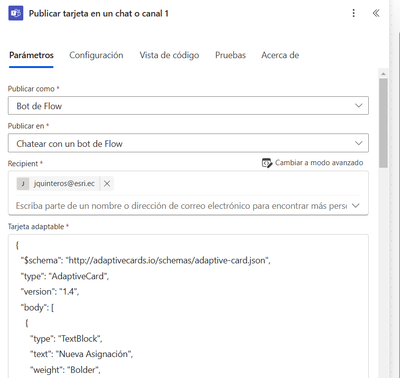400x378 pixels.
Task: Click the '"version": "1.4"' line
Action: point(50,292)
